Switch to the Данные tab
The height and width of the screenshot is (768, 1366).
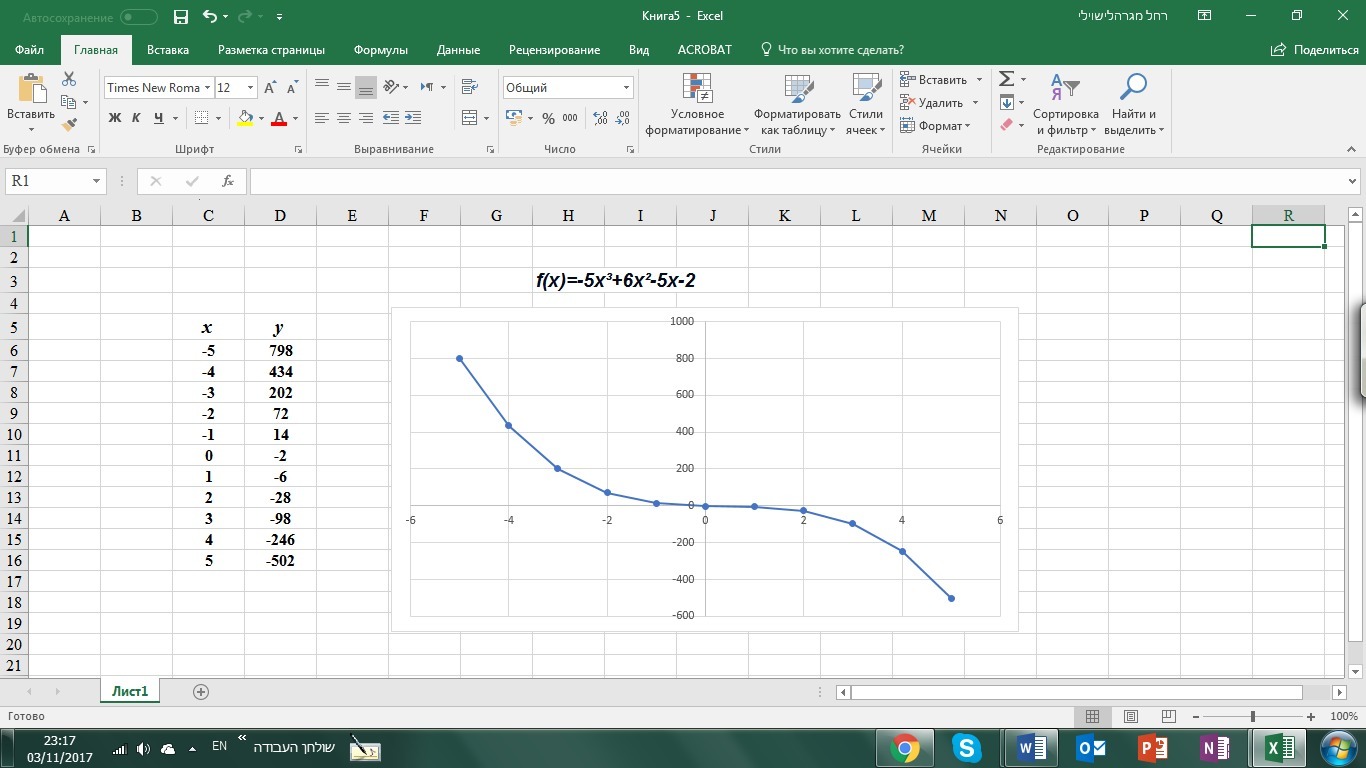tap(458, 50)
